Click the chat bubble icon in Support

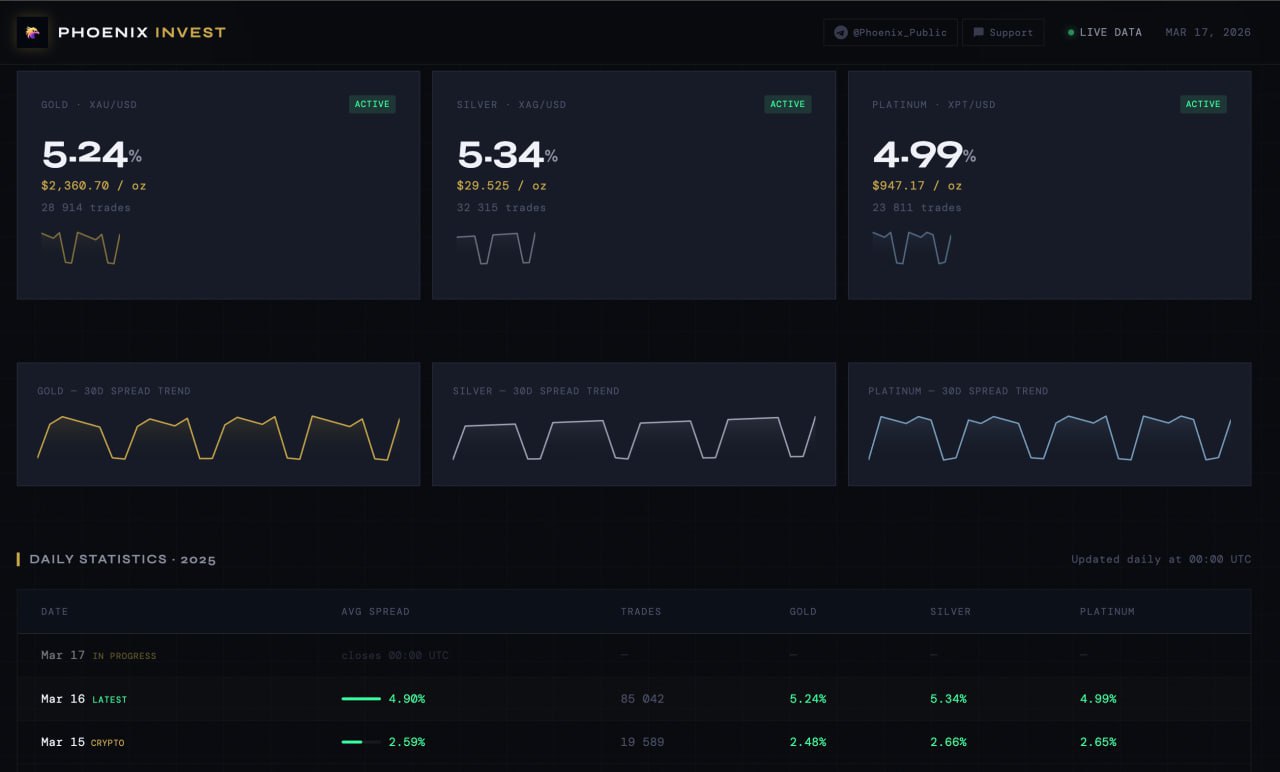(x=978, y=33)
